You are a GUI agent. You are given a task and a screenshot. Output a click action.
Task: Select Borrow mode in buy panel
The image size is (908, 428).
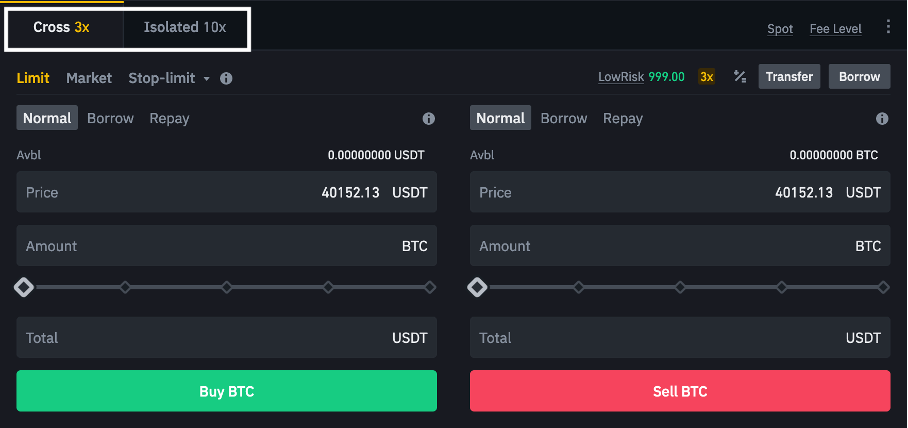(110, 118)
